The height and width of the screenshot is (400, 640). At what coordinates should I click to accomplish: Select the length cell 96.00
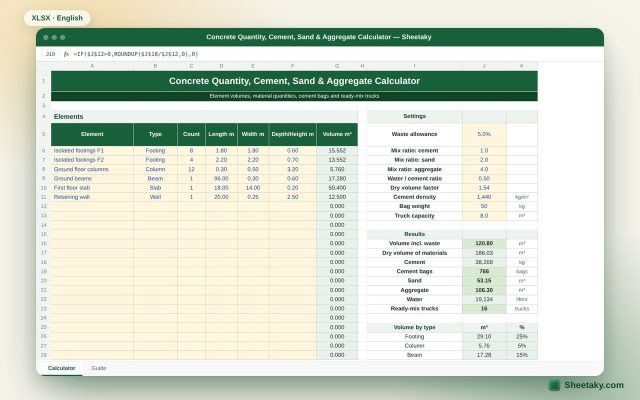pos(221,179)
